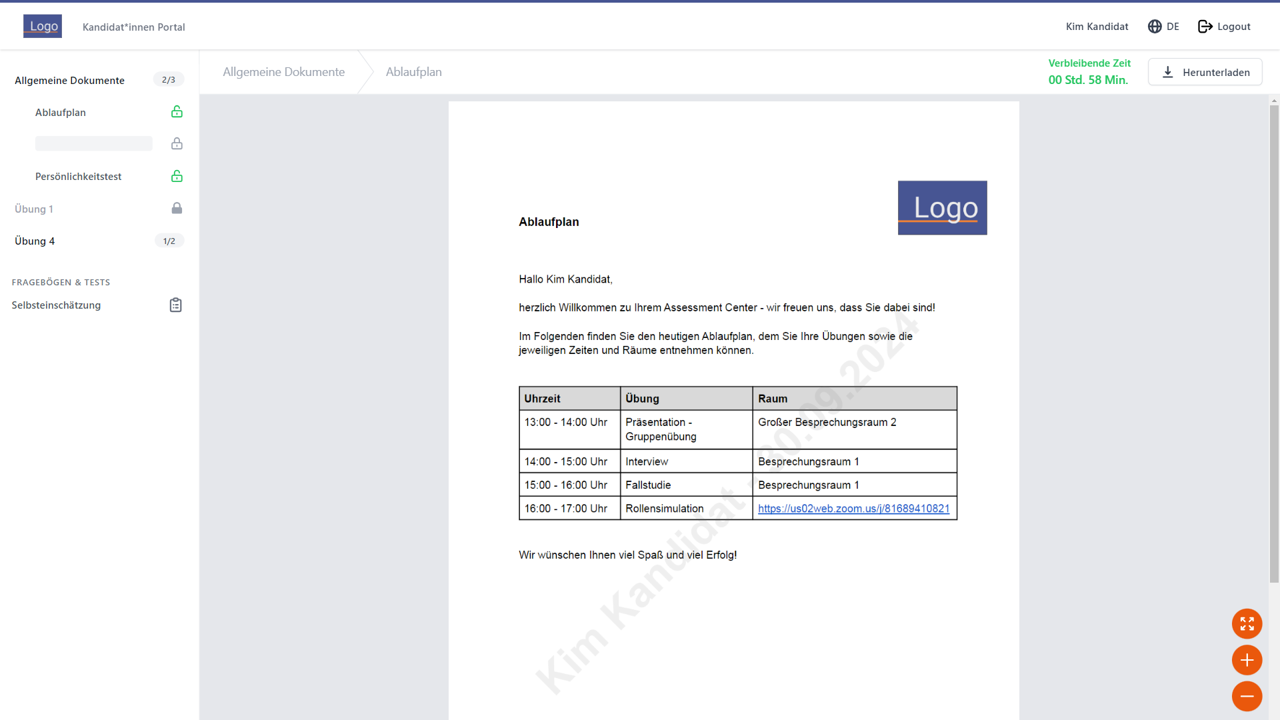Image resolution: width=1280 pixels, height=720 pixels.
Task: Click the Ablaufplan heading in the document
Action: pyautogui.click(x=549, y=222)
